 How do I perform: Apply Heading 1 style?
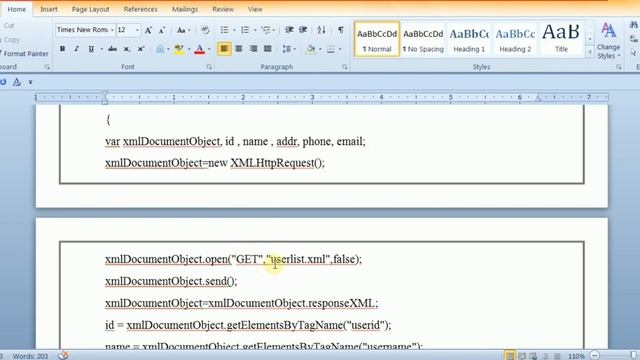pyautogui.click(x=469, y=40)
